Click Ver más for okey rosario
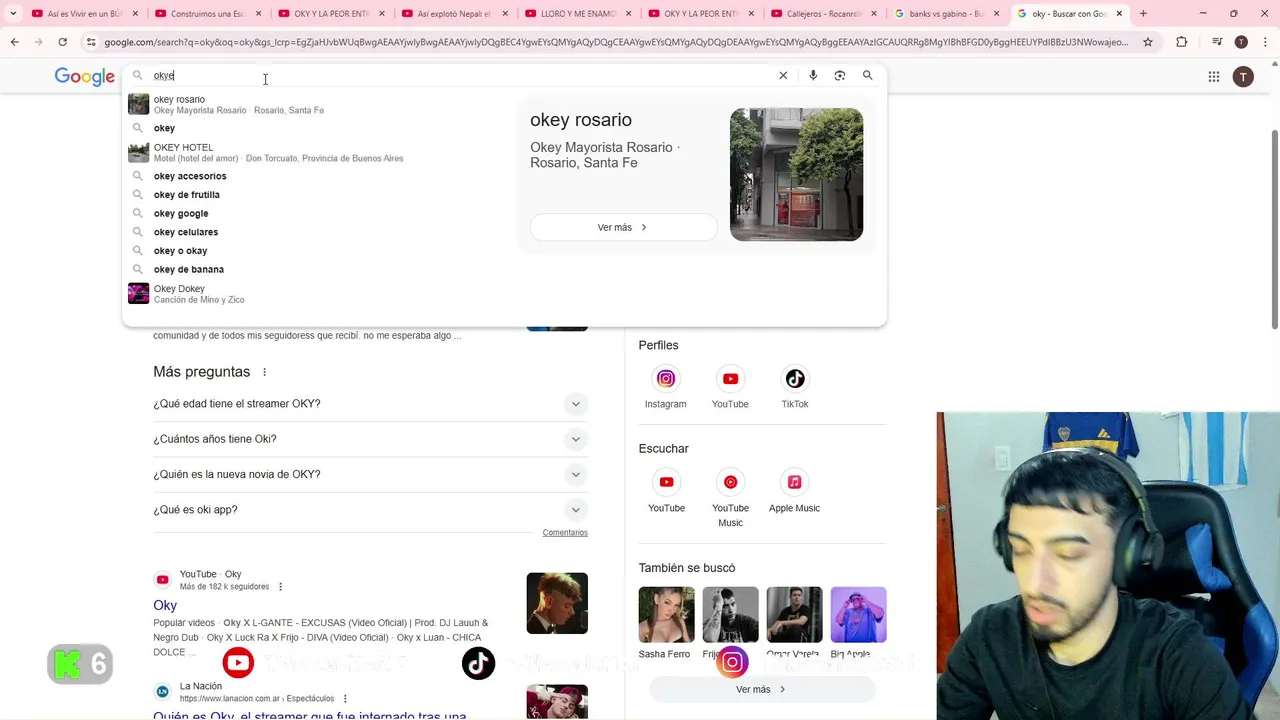1280x720 pixels. point(623,227)
